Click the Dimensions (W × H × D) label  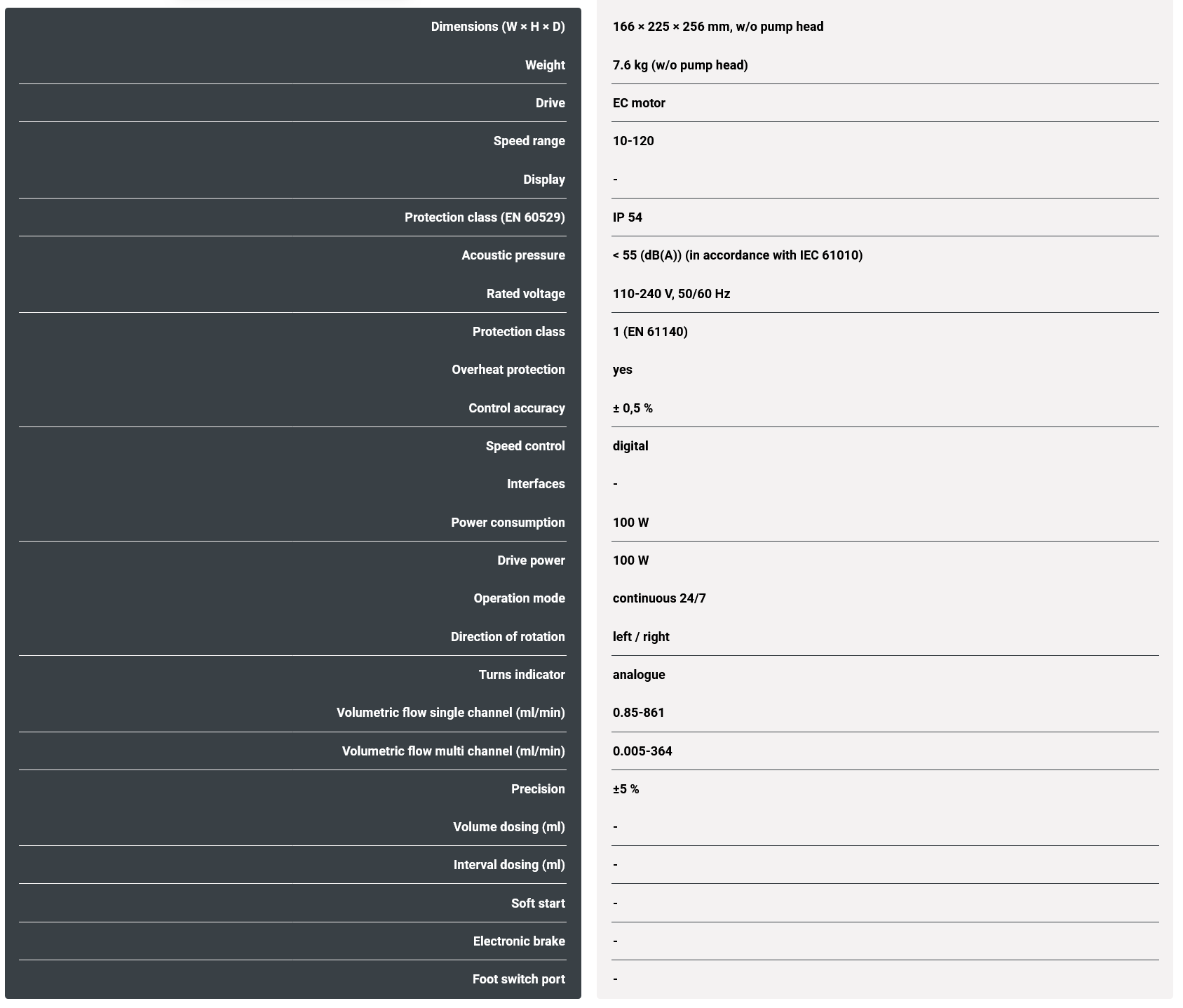[497, 27]
